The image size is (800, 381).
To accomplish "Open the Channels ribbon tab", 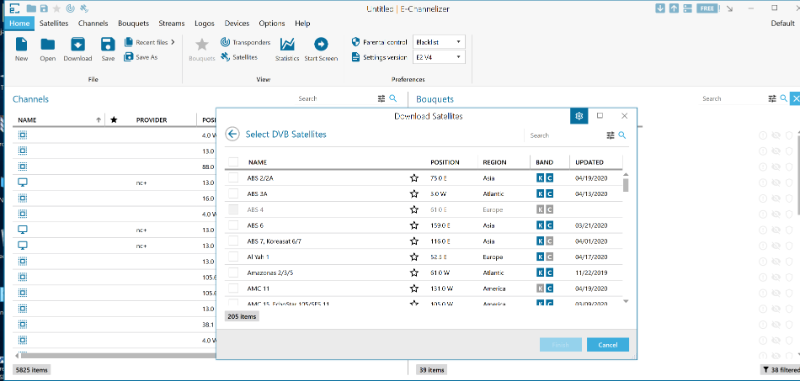I will point(93,23).
